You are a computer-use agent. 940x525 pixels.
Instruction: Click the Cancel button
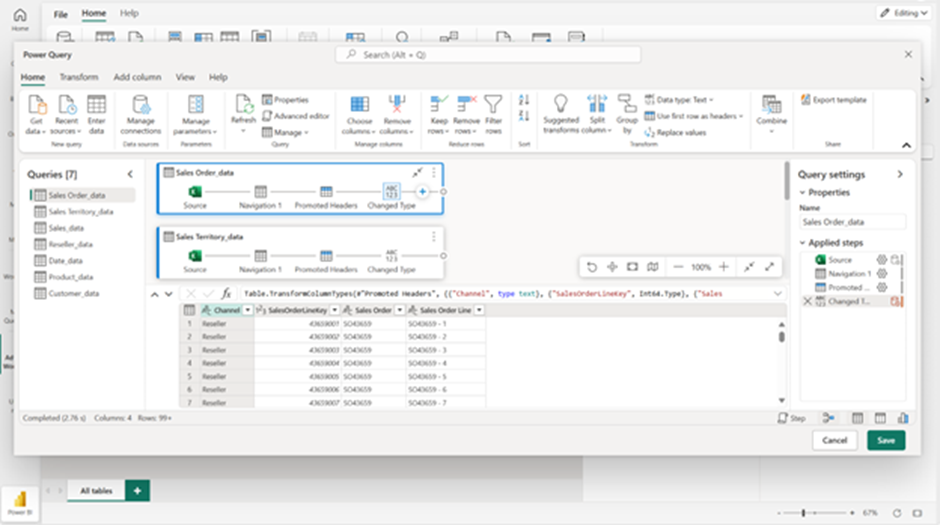pyautogui.click(x=834, y=440)
